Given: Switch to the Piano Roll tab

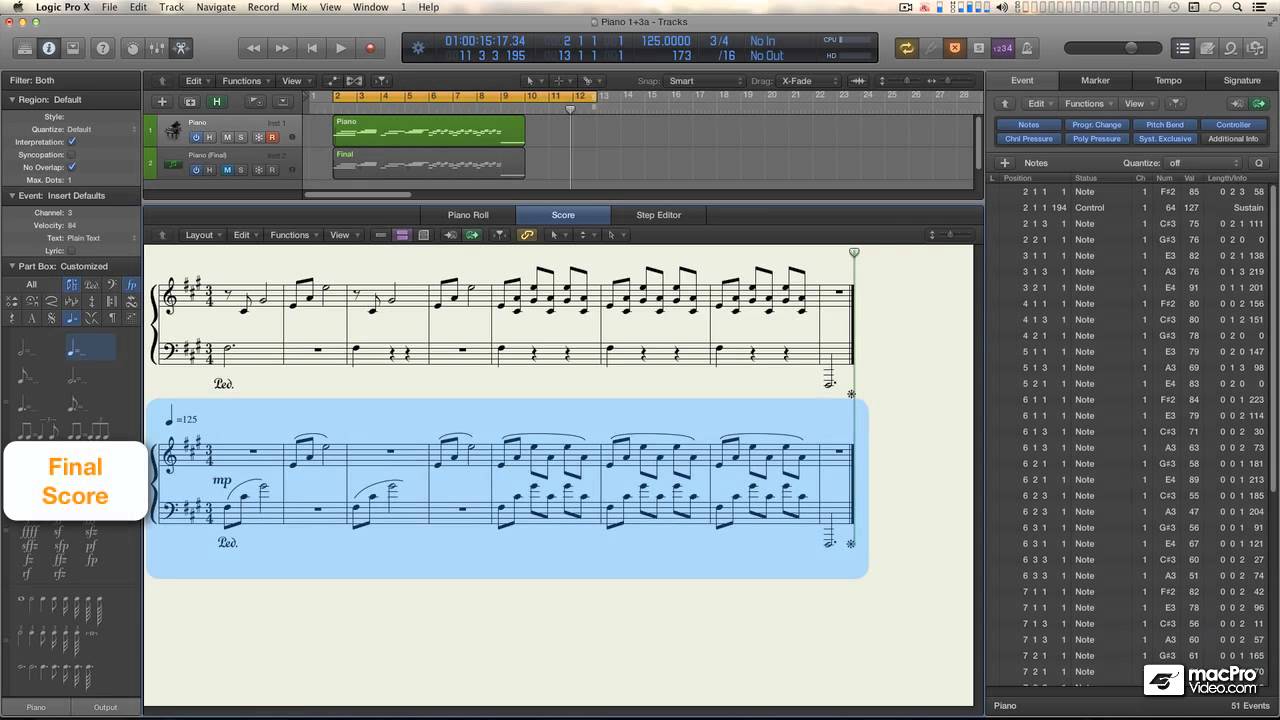Looking at the screenshot, I should tap(468, 215).
